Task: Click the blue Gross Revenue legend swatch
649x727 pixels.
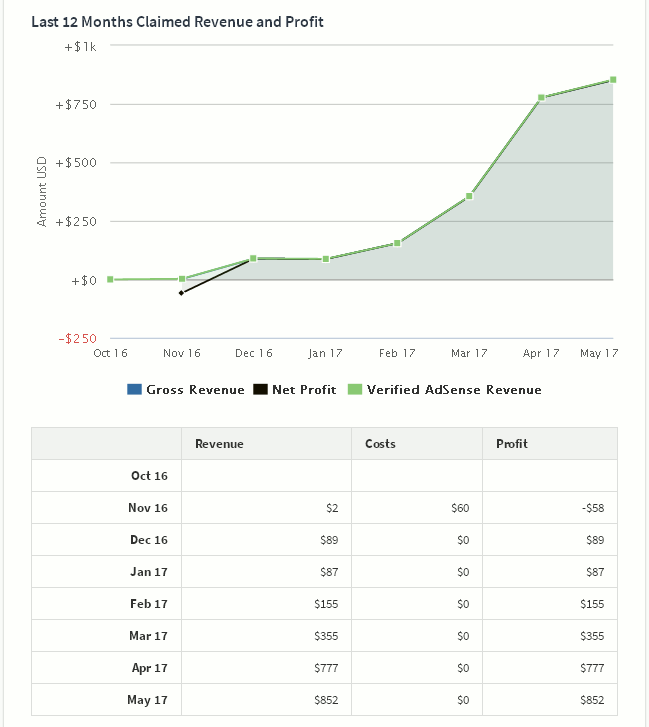Action: [134, 389]
